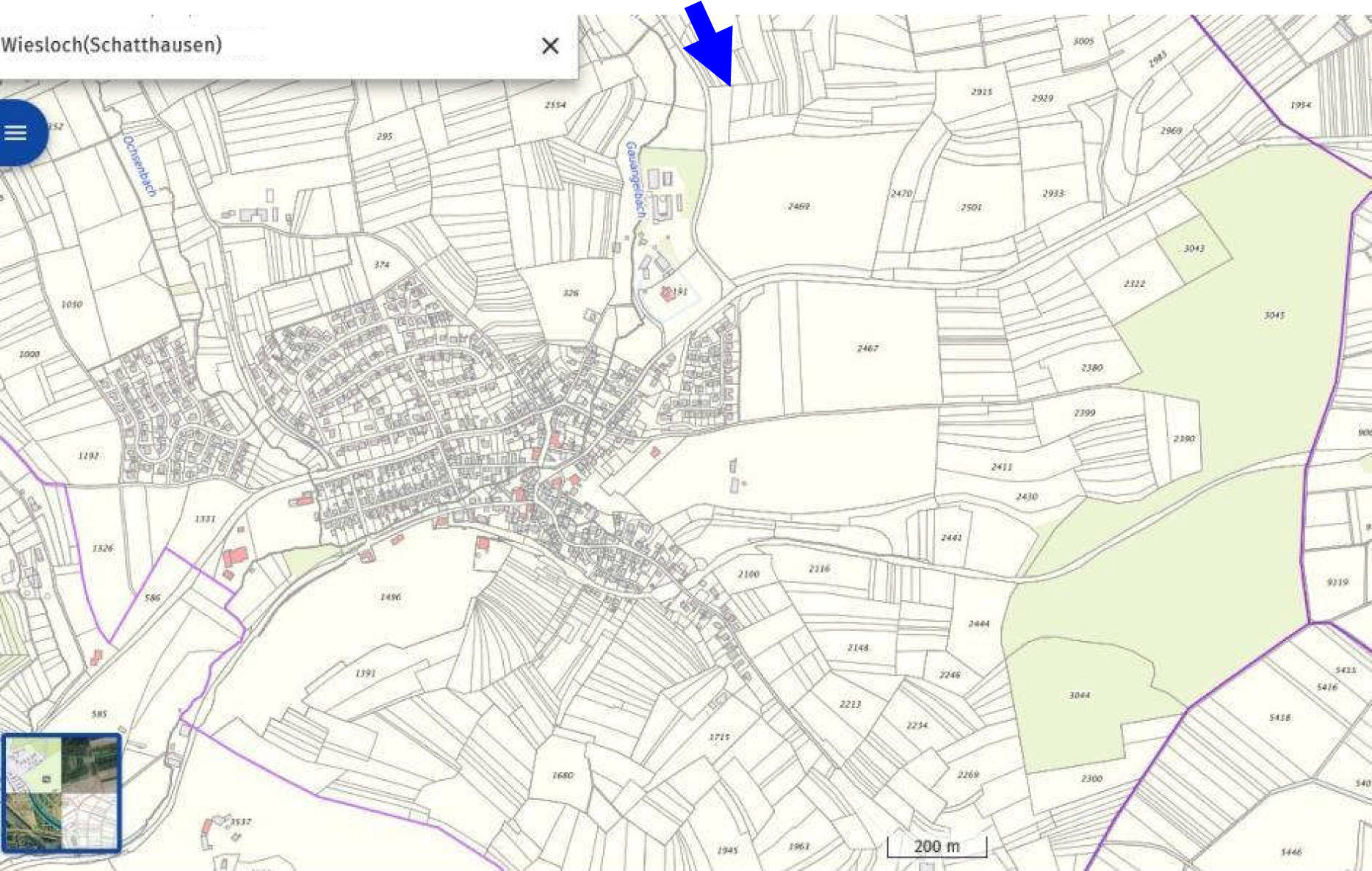Select parcel number 1000

[x=29, y=354]
